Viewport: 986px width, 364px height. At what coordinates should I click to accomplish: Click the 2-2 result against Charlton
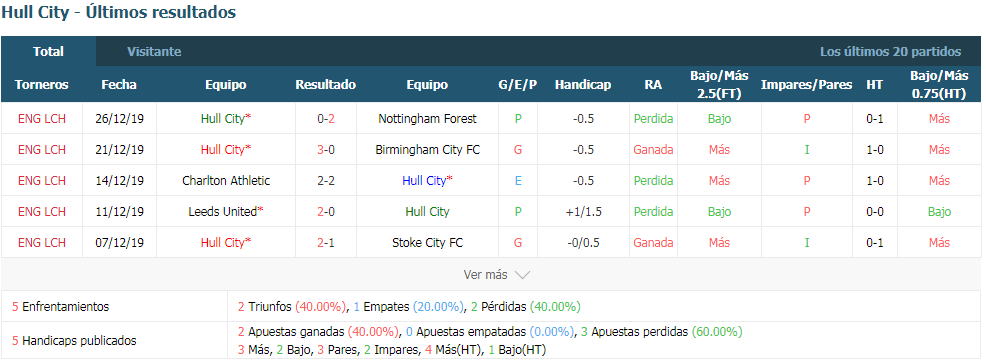326,180
